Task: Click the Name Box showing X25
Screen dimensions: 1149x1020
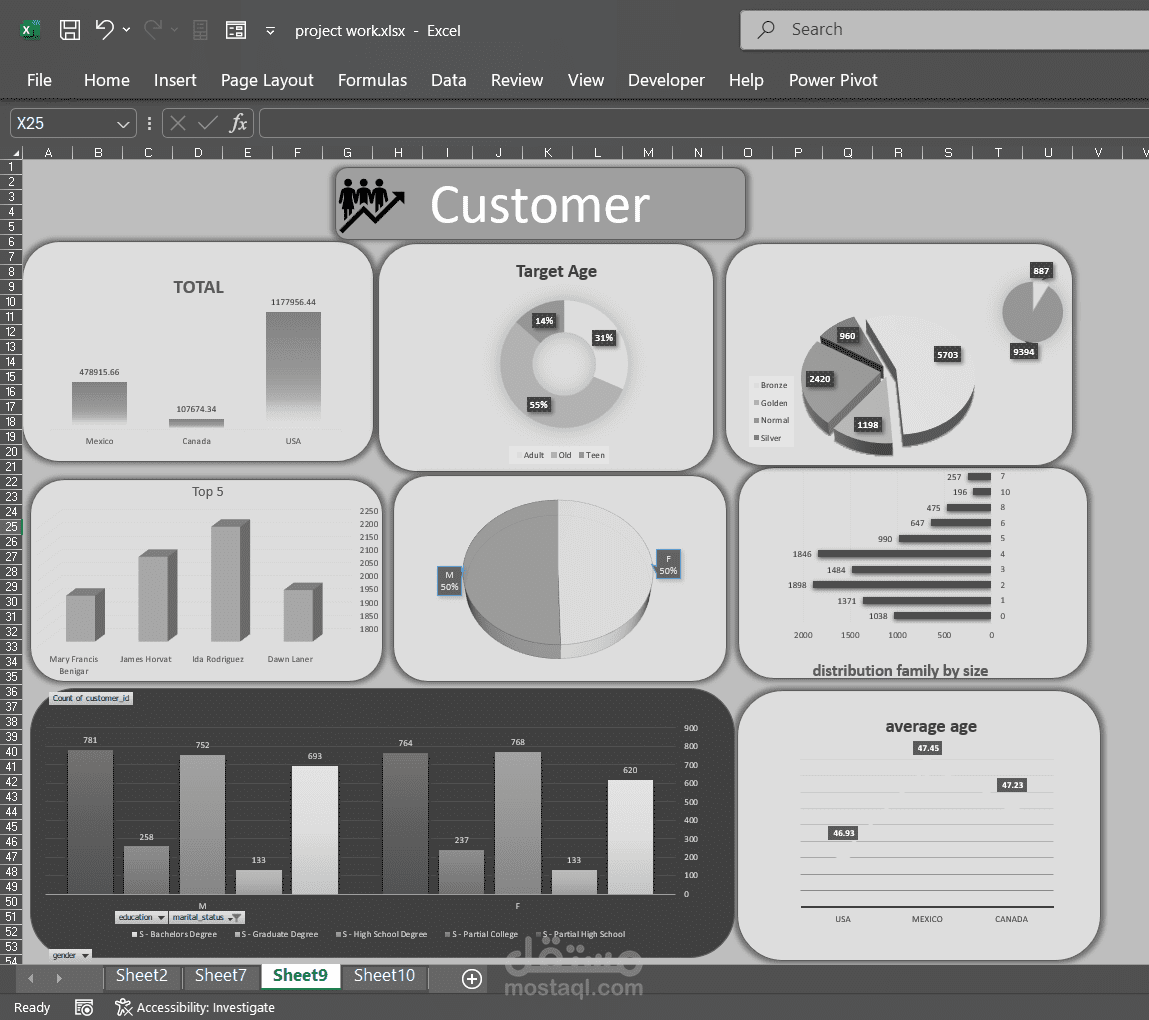Action: click(64, 123)
